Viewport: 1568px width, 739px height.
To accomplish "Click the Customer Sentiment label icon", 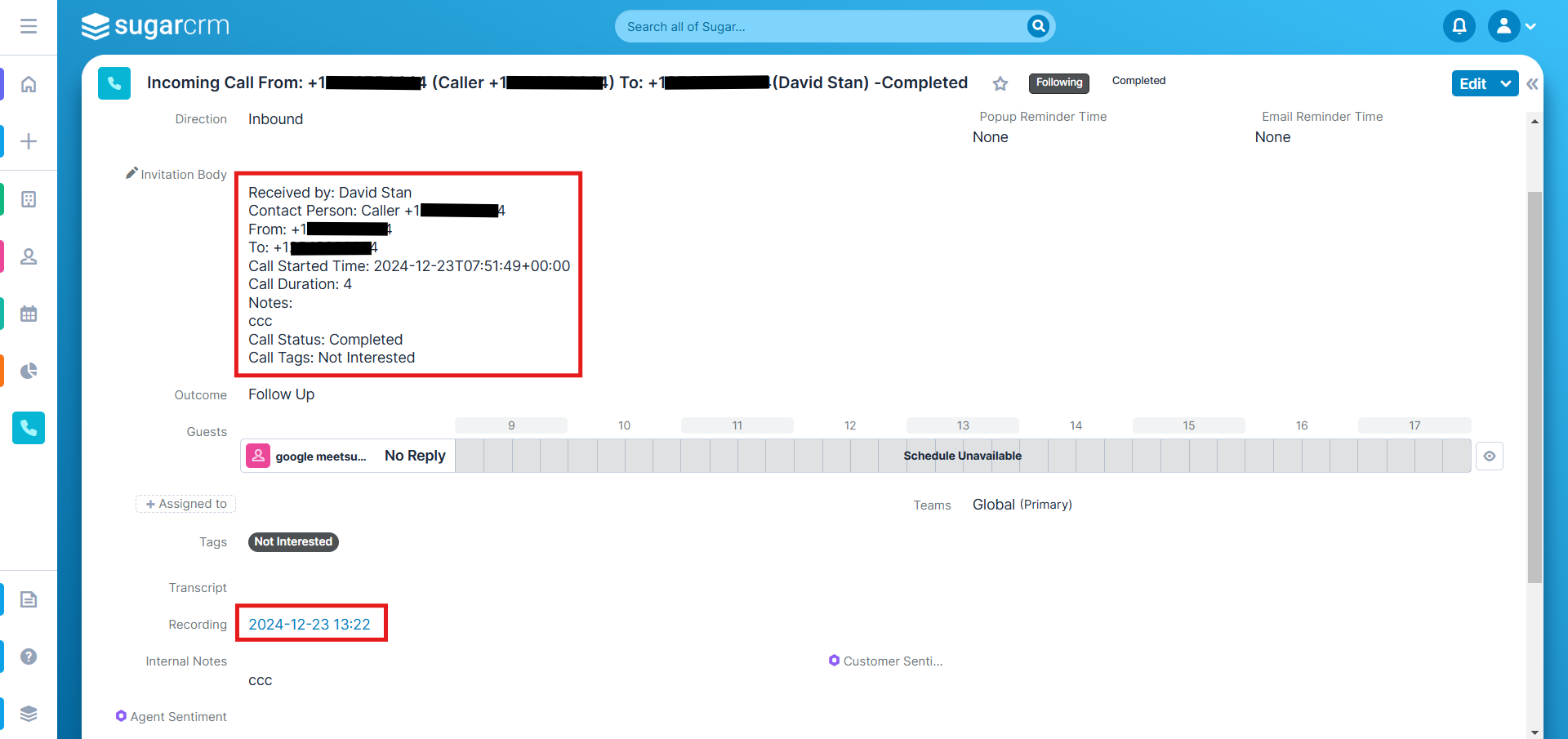I will point(834,660).
